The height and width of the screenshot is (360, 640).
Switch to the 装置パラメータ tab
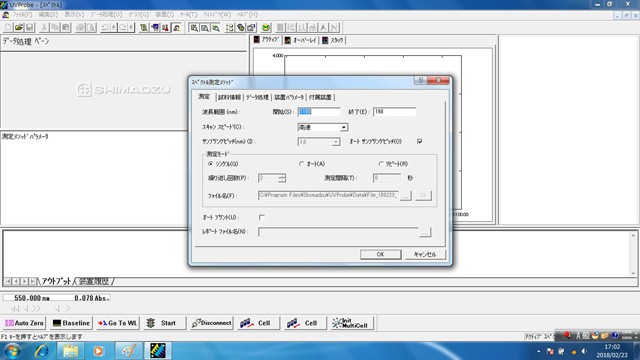[x=289, y=97]
